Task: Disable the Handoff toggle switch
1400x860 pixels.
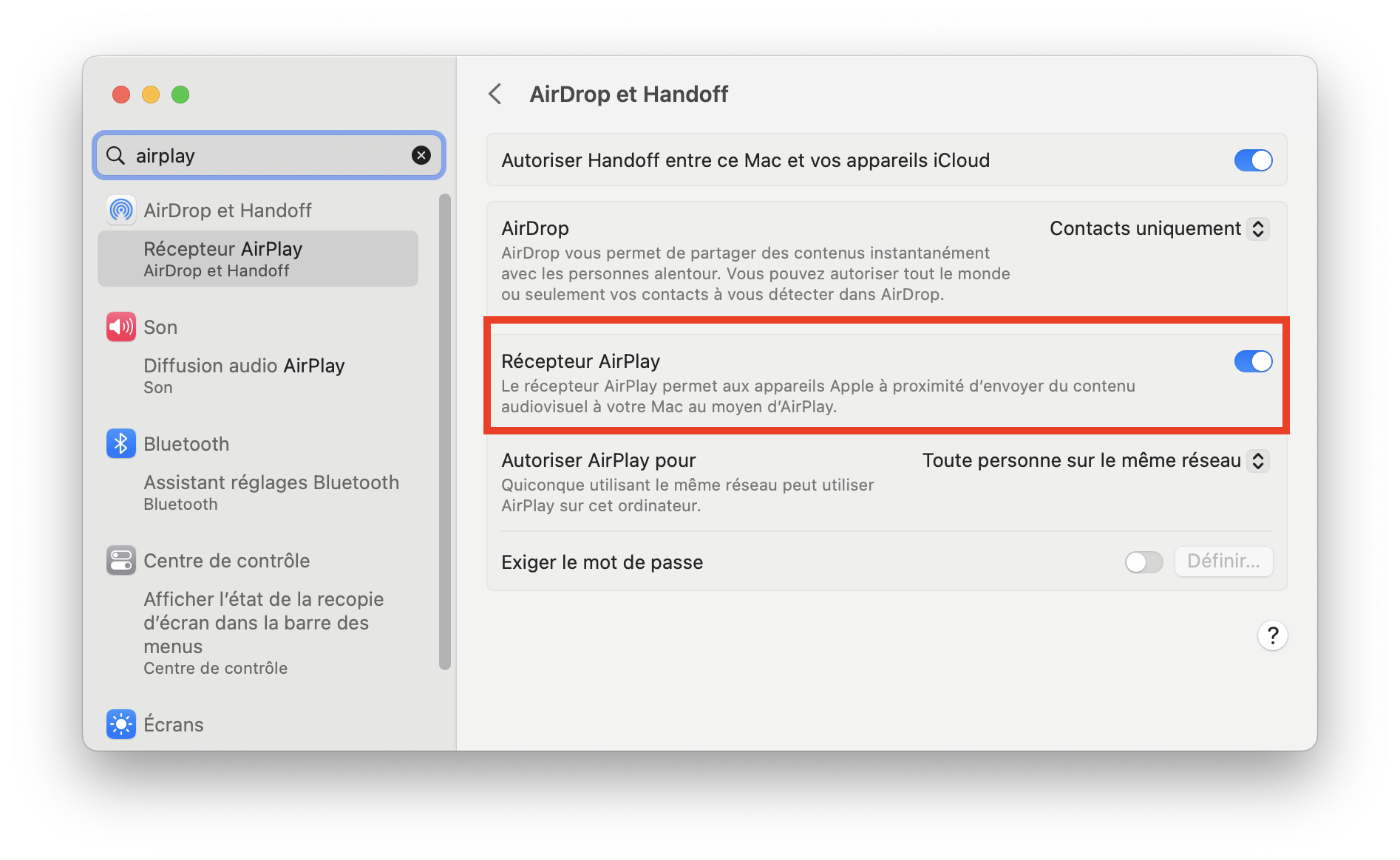Action: tap(1253, 160)
